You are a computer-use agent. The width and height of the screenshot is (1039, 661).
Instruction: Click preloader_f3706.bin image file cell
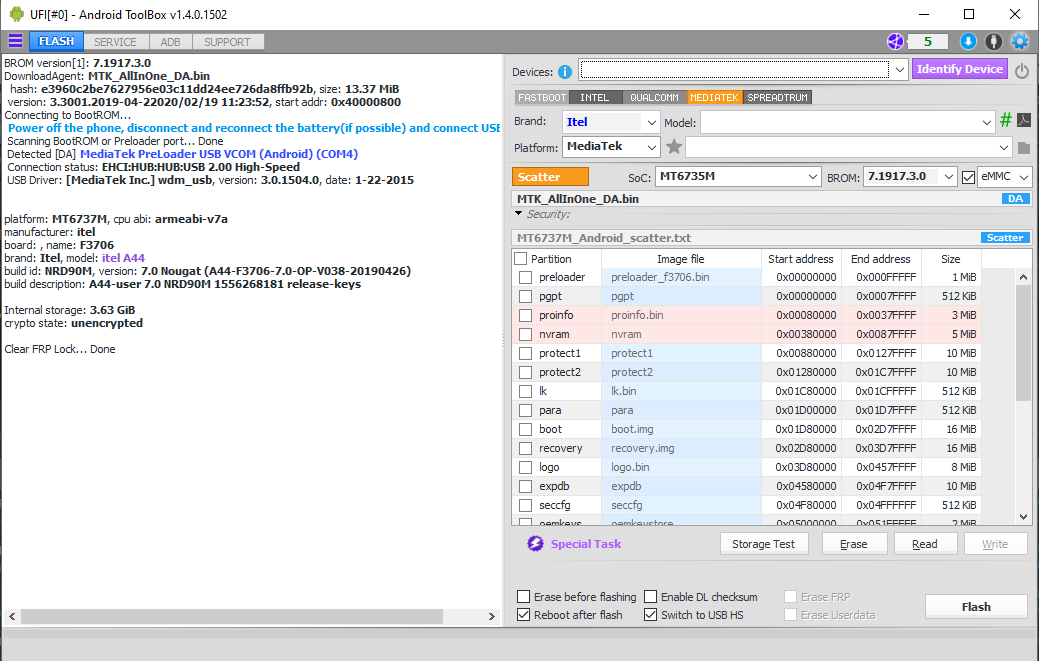pos(681,278)
